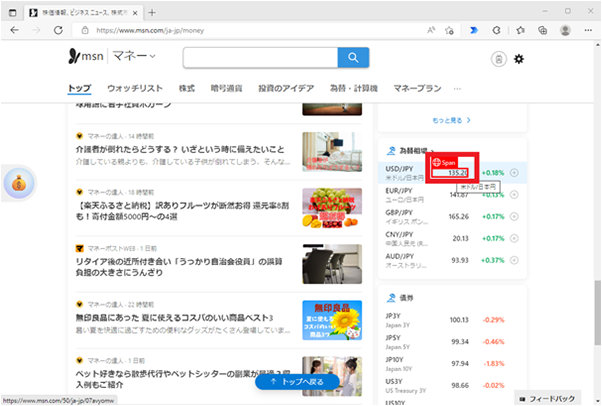Add USD/JPY to watchlist plus icon
The width and height of the screenshot is (602, 406).
click(x=514, y=173)
